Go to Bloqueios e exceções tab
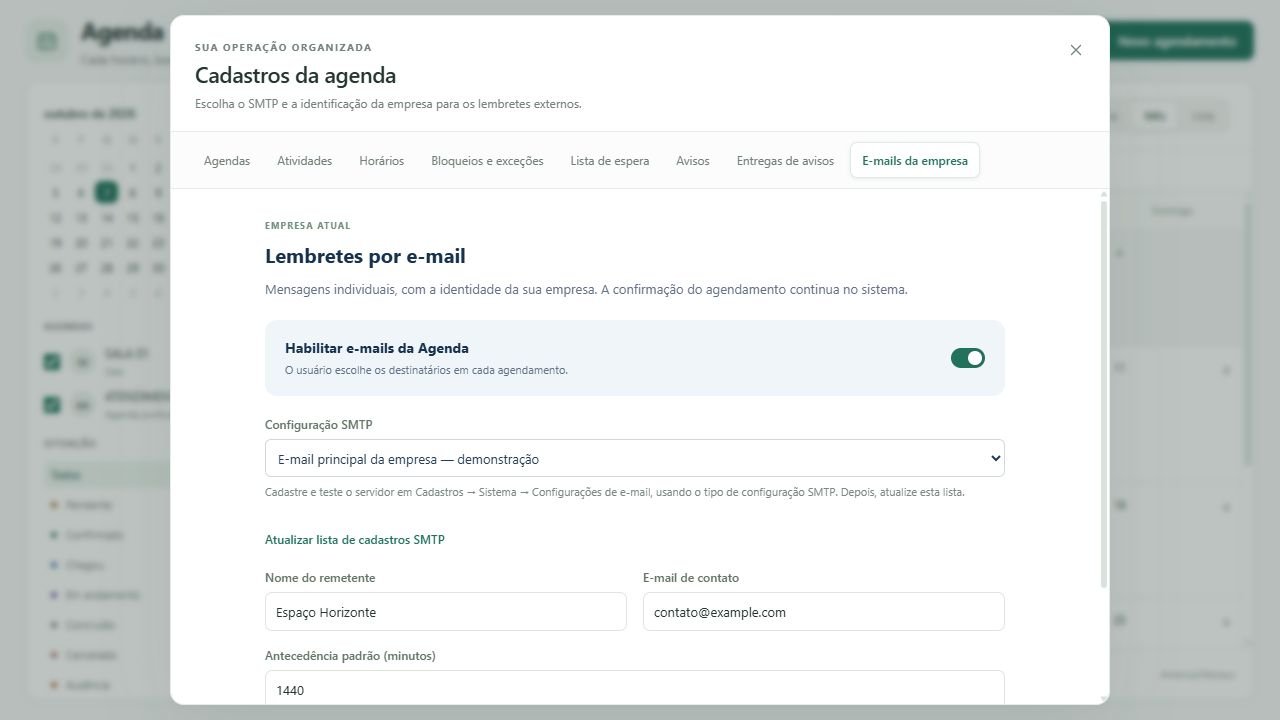The image size is (1280, 720). point(487,160)
